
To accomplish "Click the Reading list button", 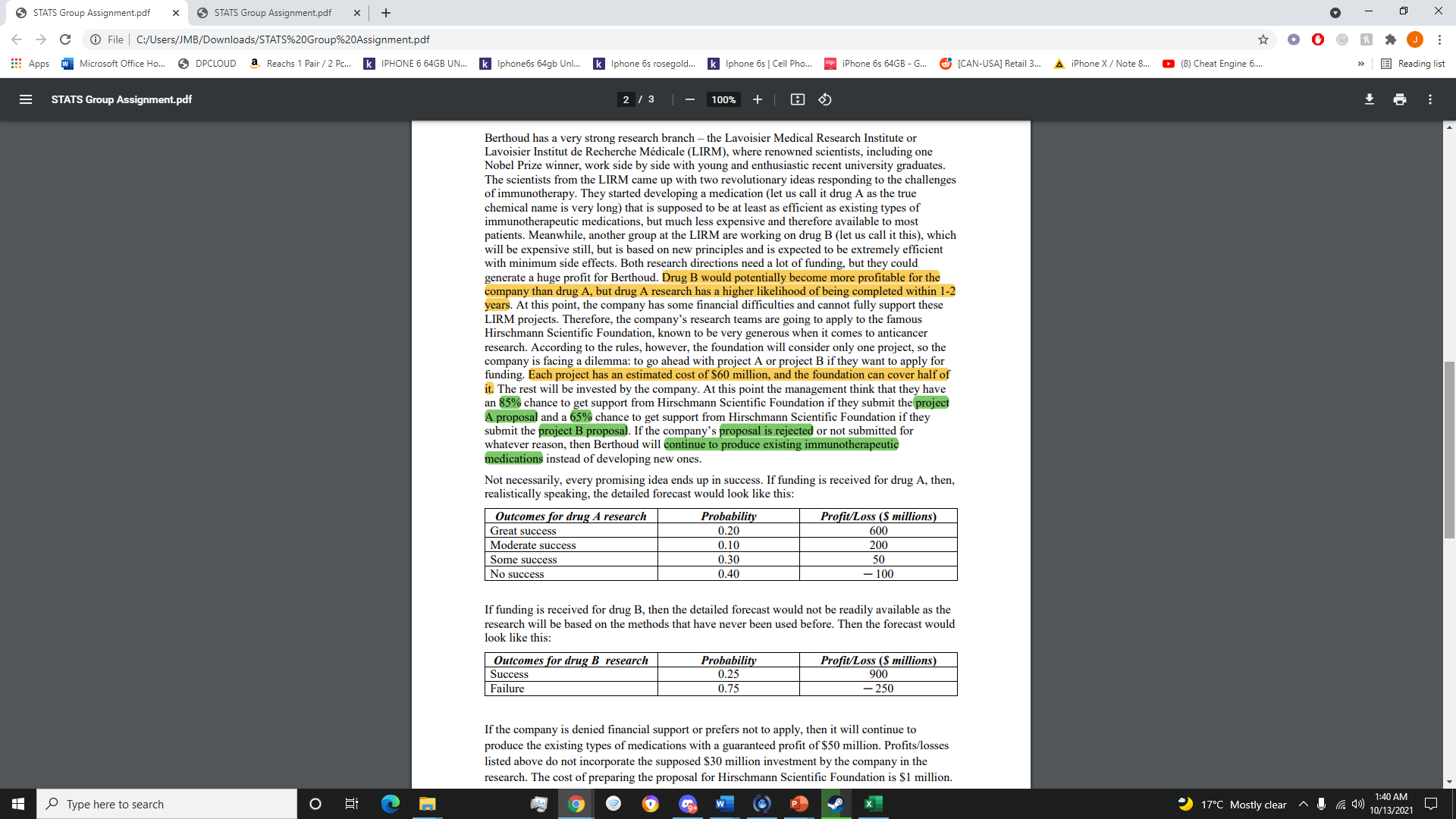I will point(1414,64).
